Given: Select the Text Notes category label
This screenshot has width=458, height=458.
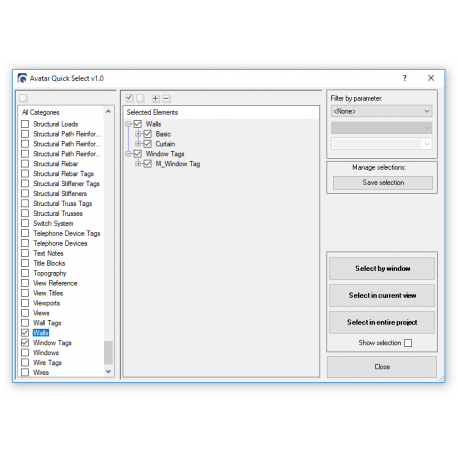Looking at the screenshot, I should (48, 253).
